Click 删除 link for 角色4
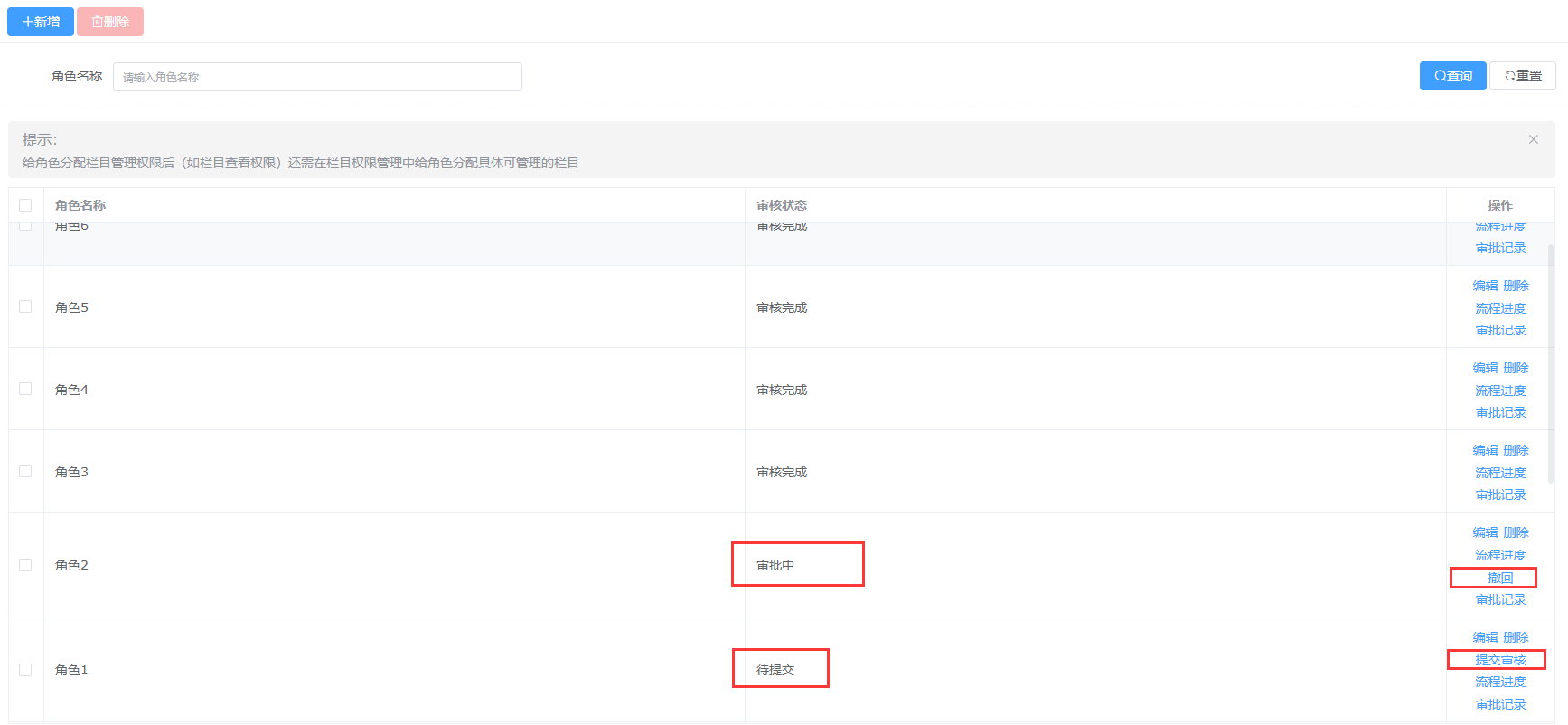The image size is (1568, 725). (1516, 368)
